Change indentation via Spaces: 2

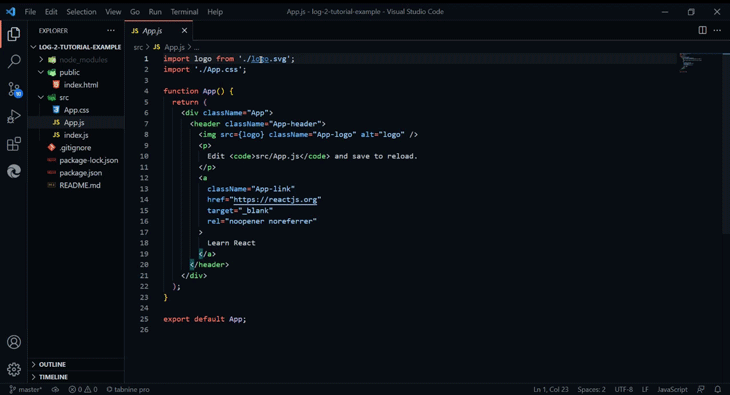point(591,389)
